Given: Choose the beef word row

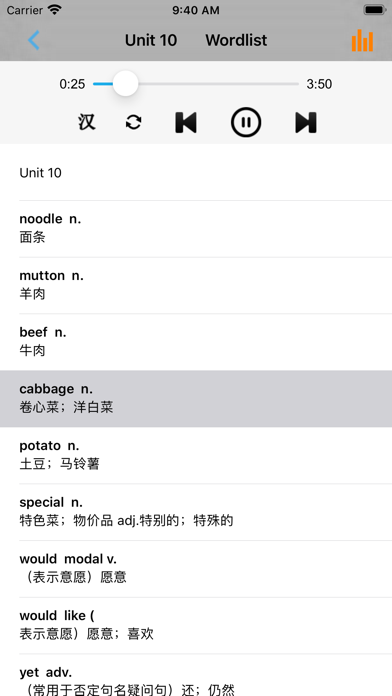Looking at the screenshot, I should (196, 342).
